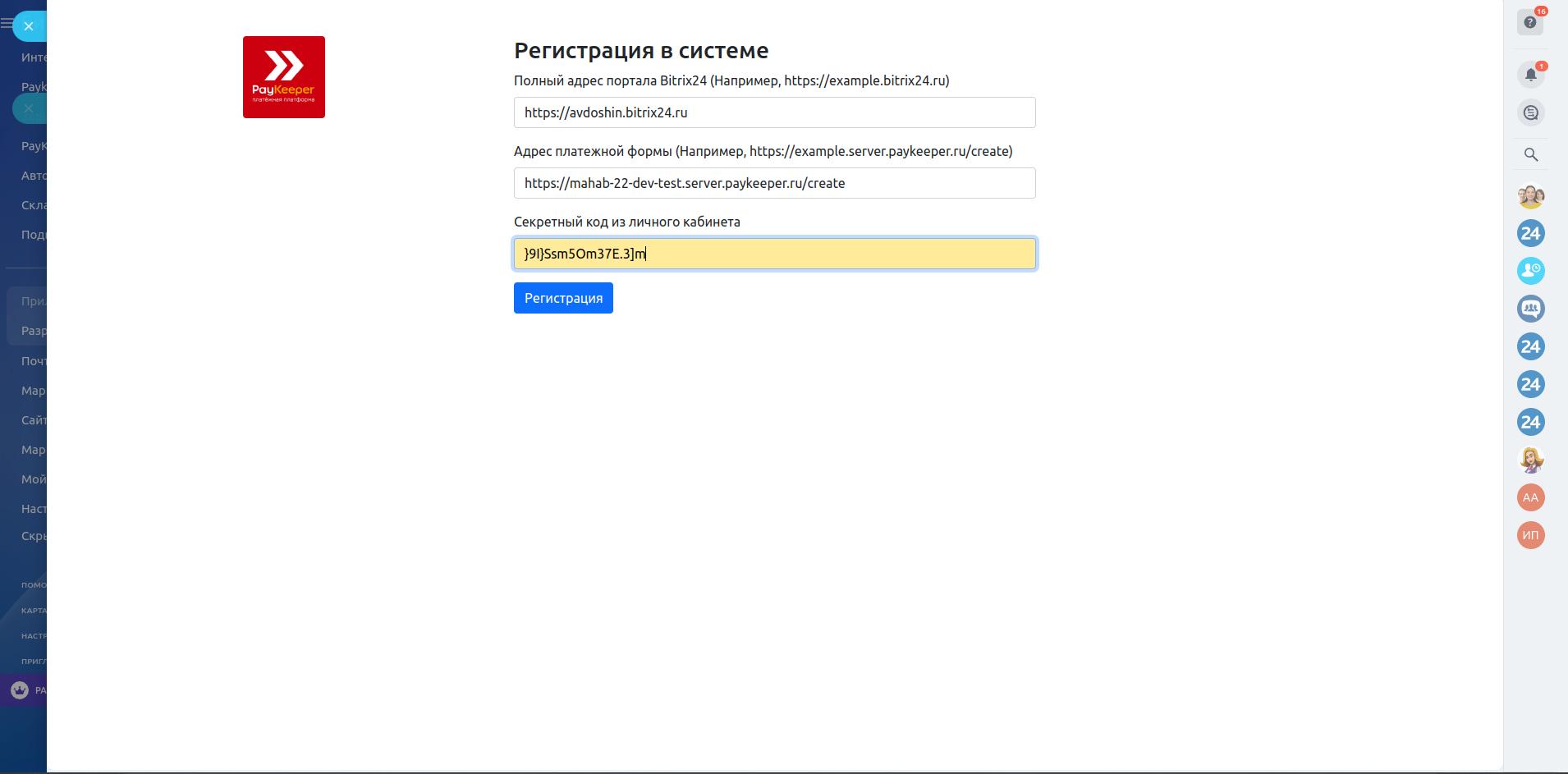Click the Bitrix24 portal address field
The height and width of the screenshot is (774, 1568).
774,112
